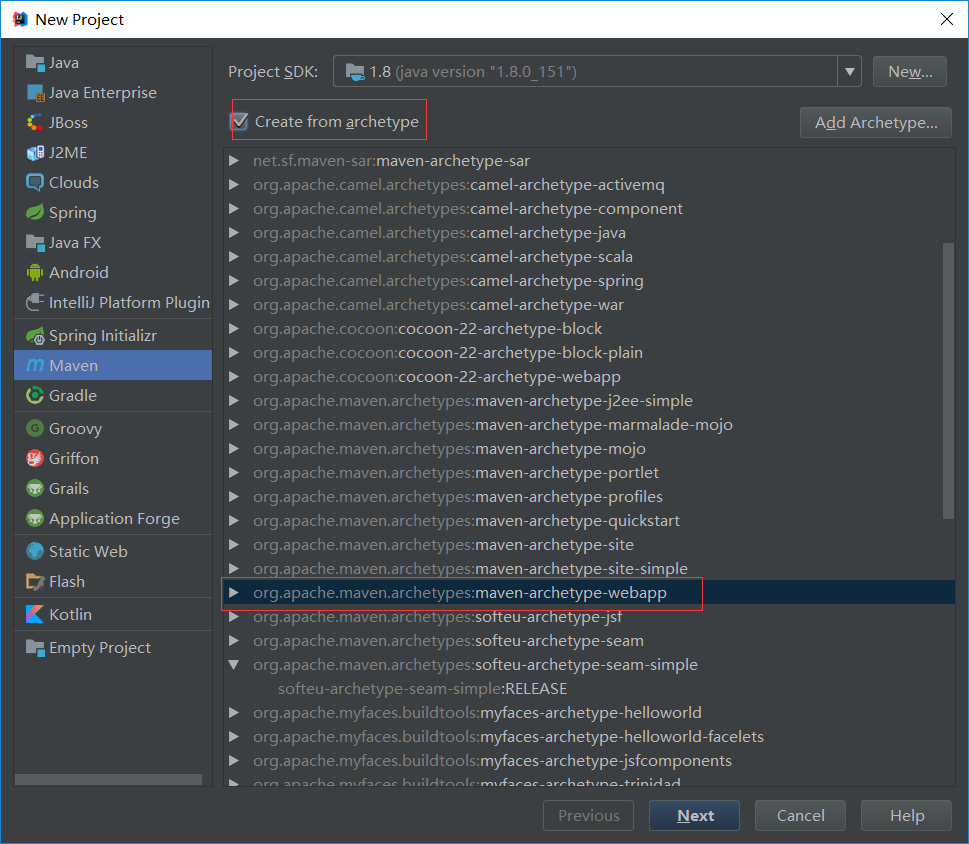Viewport: 969px width, 844px height.
Task: Open the Project SDK dropdown arrow
Action: tap(850, 72)
